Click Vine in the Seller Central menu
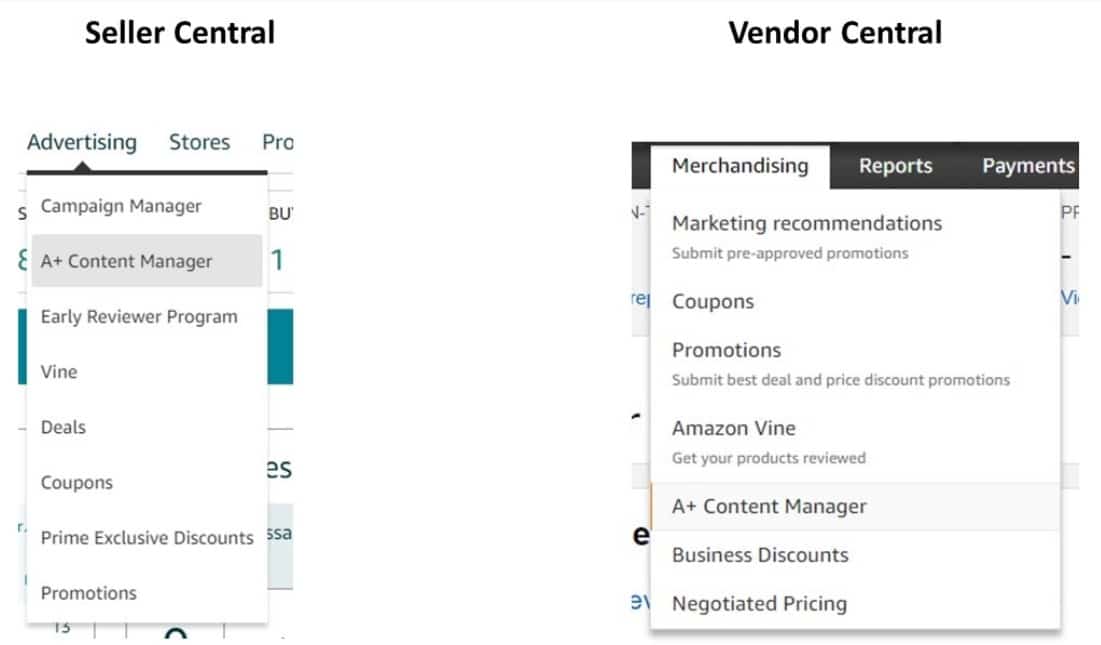1101x645 pixels. pos(58,371)
